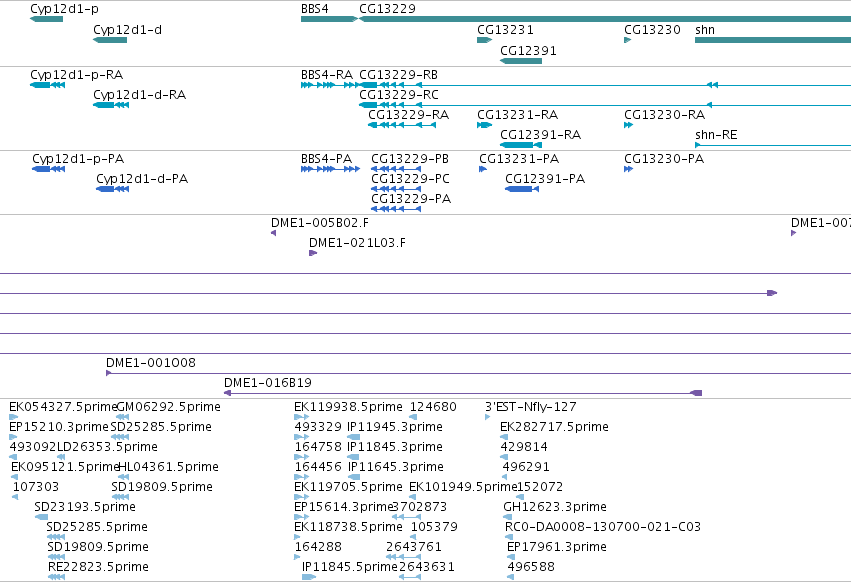Click EST label EK119938.5prime
The width and height of the screenshot is (851, 582).
coord(348,407)
